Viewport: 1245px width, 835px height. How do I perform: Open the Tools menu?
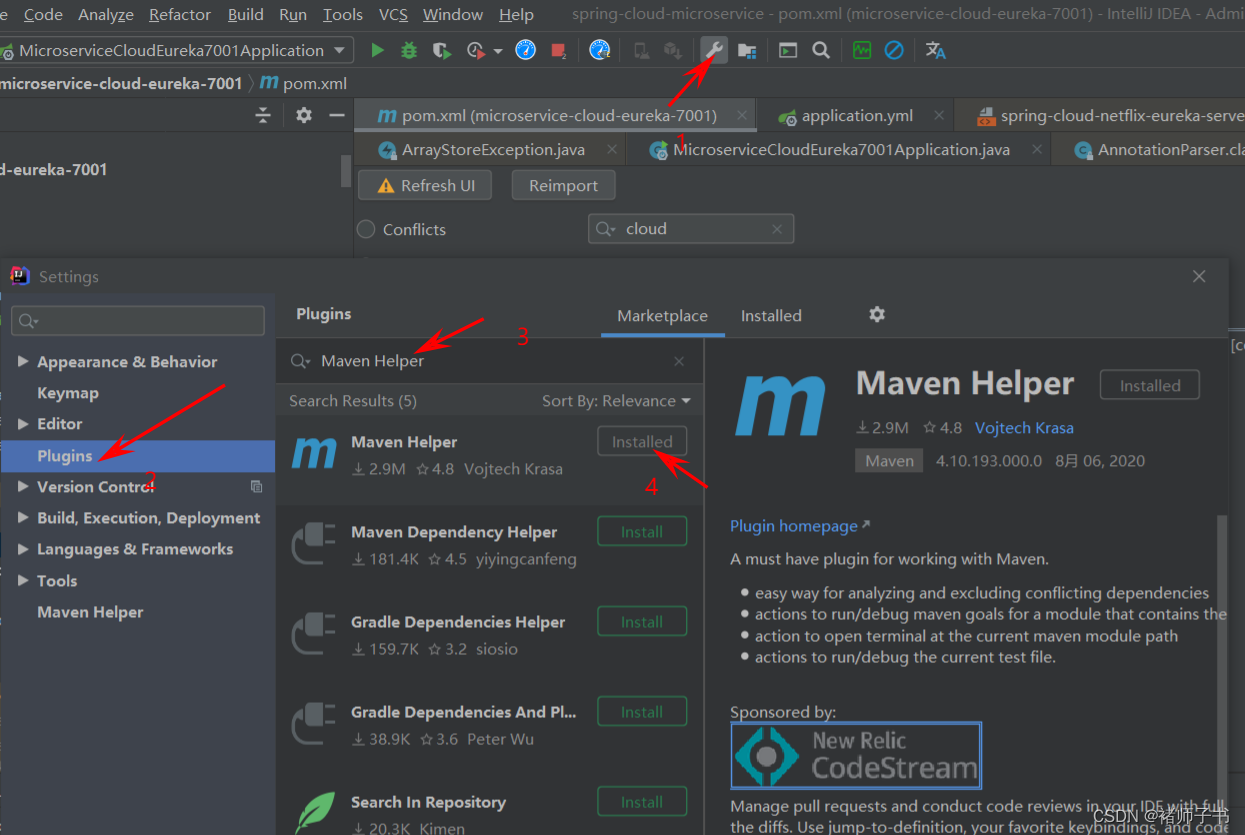point(343,14)
